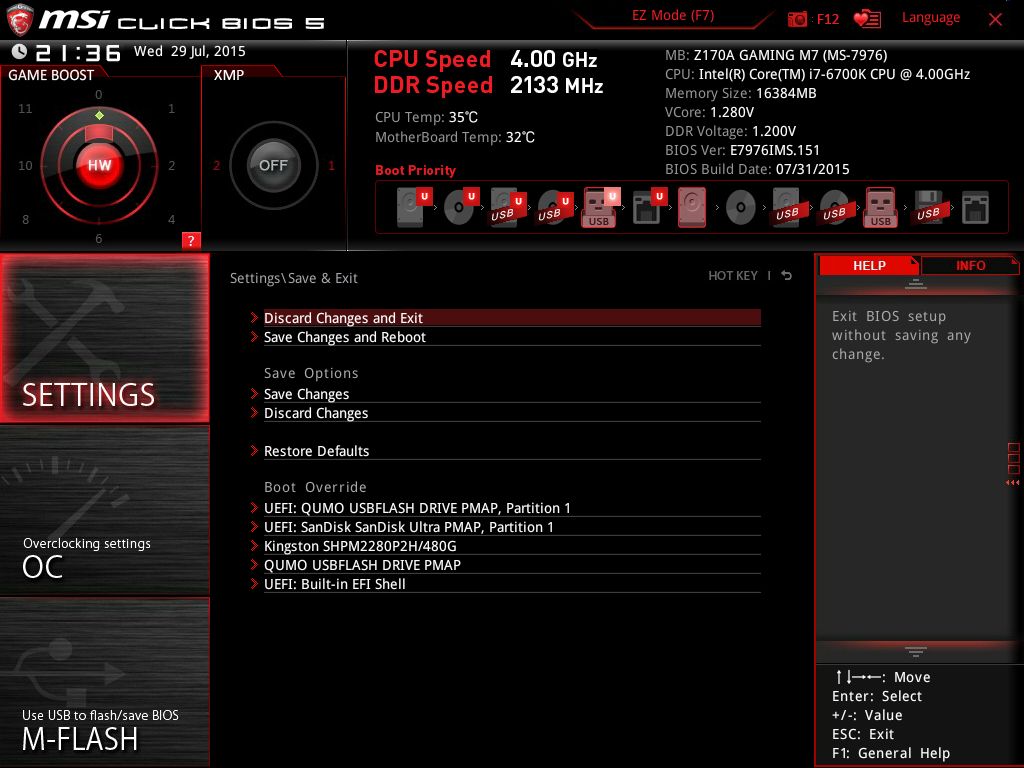Select the highlighted legacy hard disk boot icon
Viewport: 1024px width, 768px height.
[692, 207]
